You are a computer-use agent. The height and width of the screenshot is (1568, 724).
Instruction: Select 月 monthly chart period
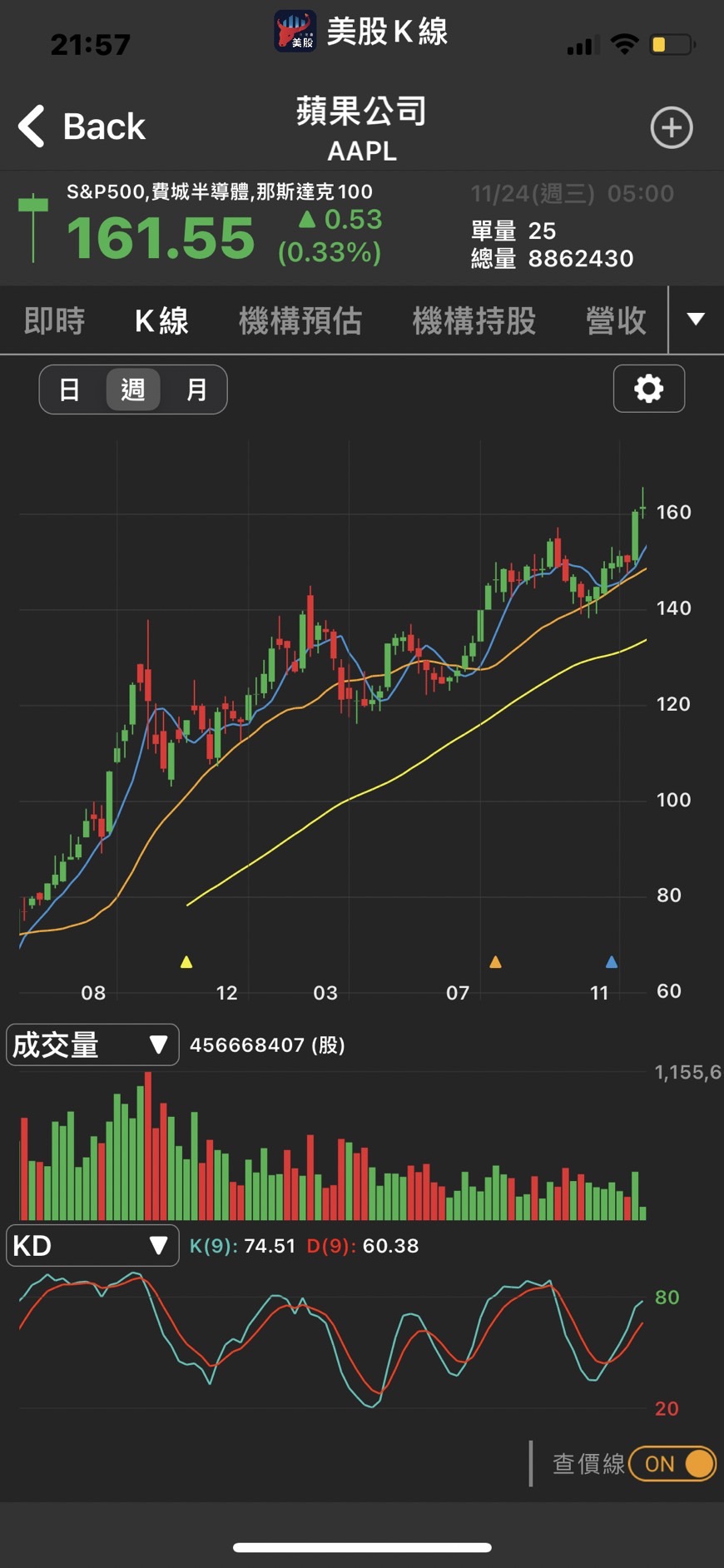(196, 390)
